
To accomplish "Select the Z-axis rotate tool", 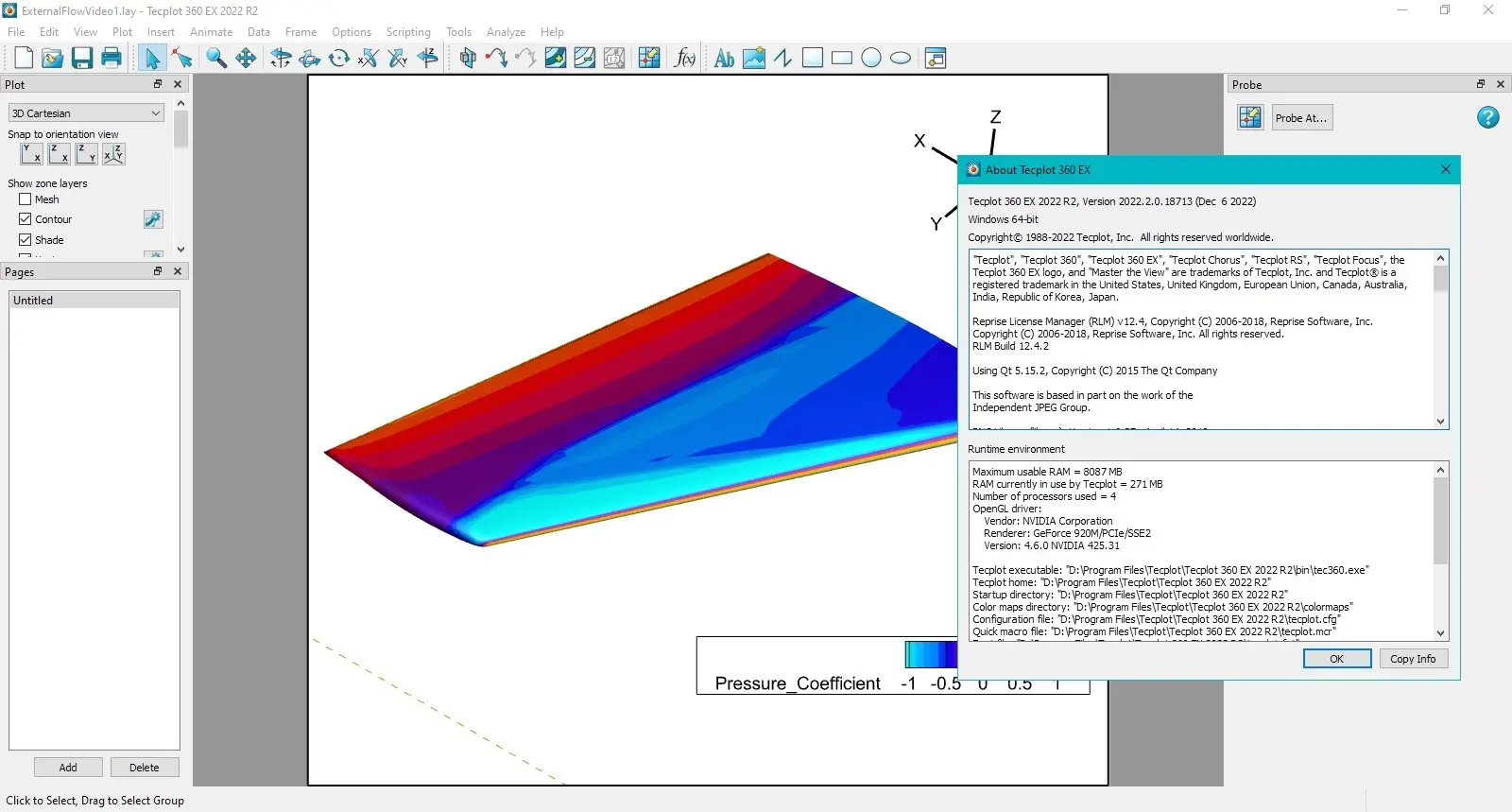I will click(x=428, y=59).
